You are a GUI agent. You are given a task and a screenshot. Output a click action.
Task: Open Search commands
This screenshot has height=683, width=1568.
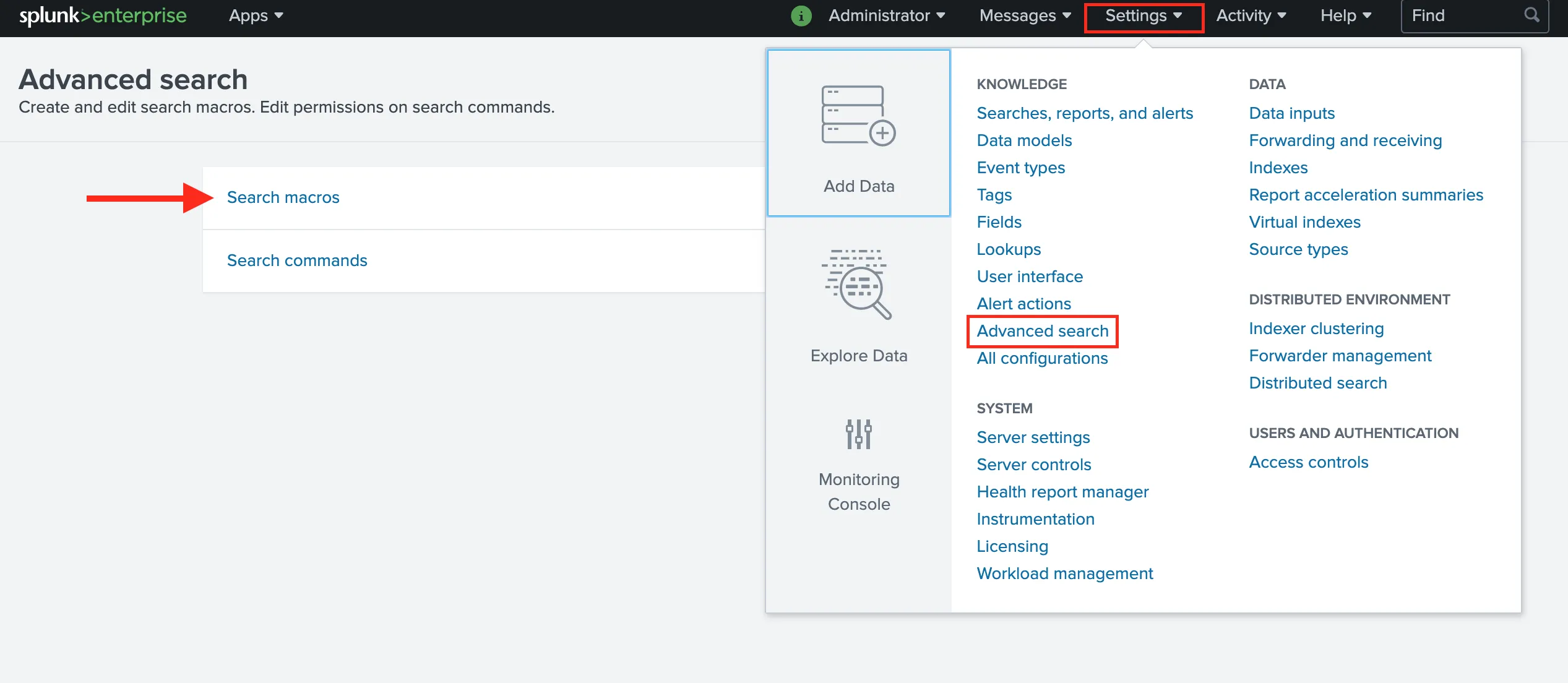297,260
